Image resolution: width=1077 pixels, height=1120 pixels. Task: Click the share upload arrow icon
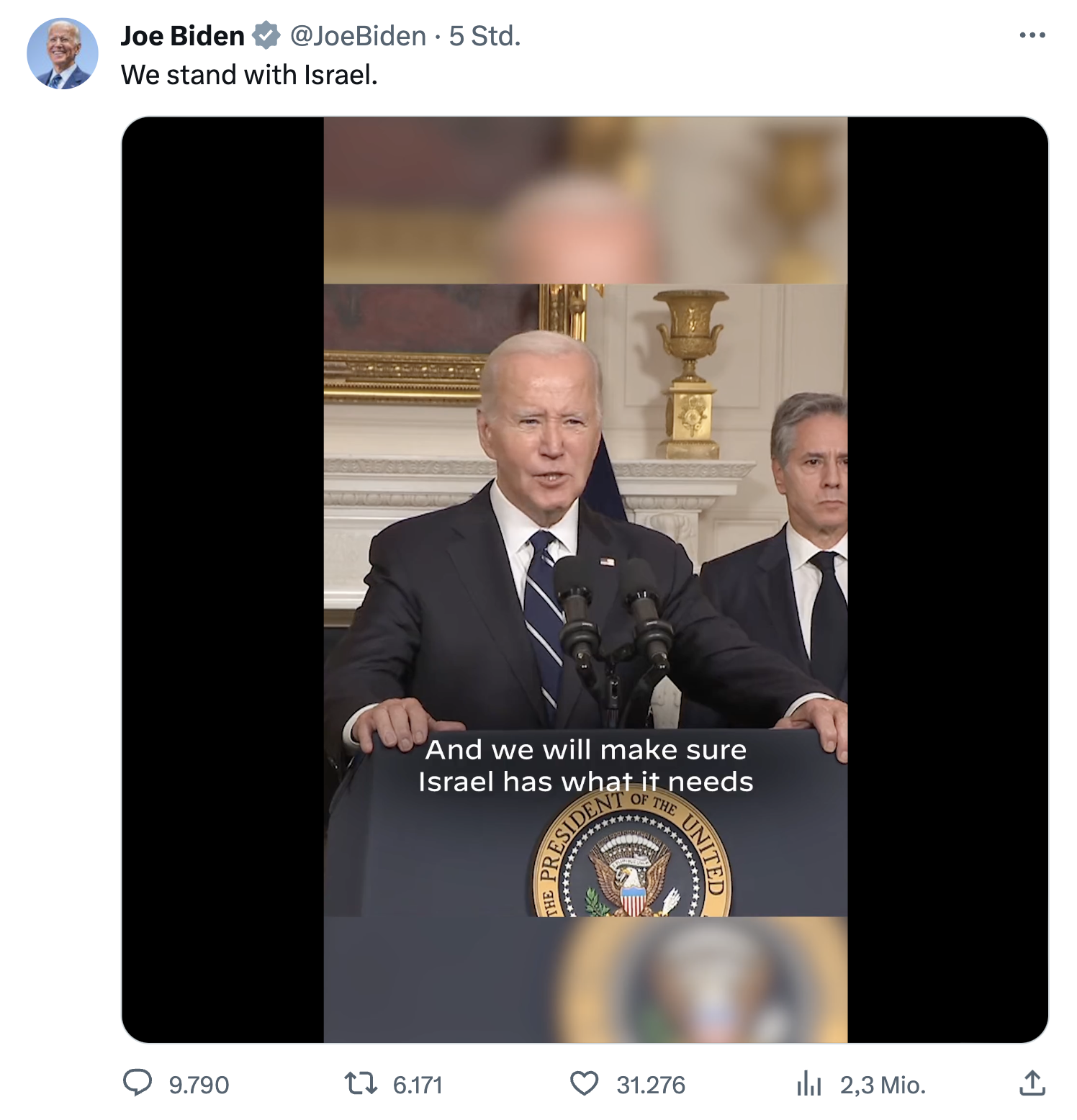tap(1032, 1082)
